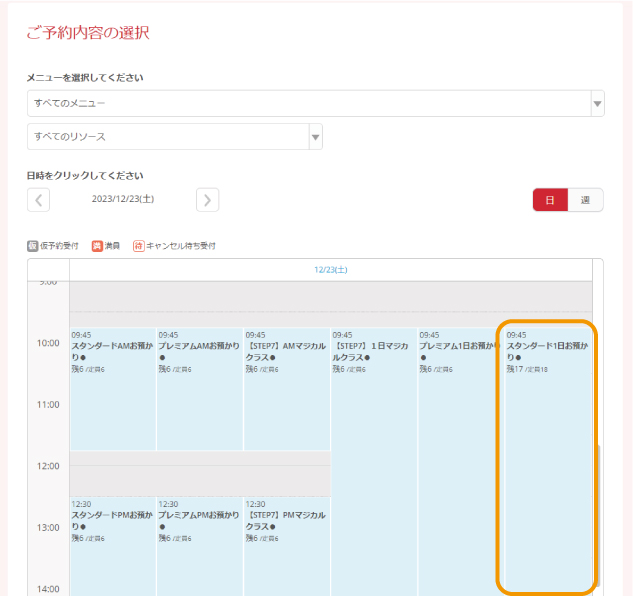Click the 残17 /定員18 availability text
633x596 pixels.
click(527, 369)
